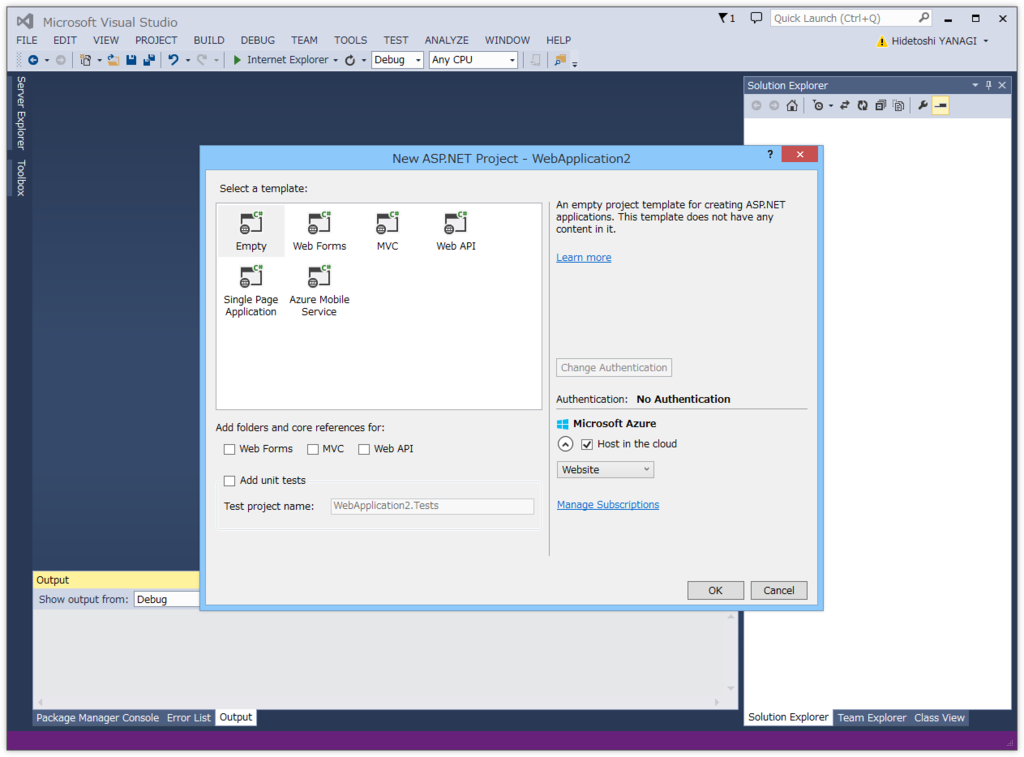1024x757 pixels.
Task: Click the Test project name field
Action: (x=432, y=506)
